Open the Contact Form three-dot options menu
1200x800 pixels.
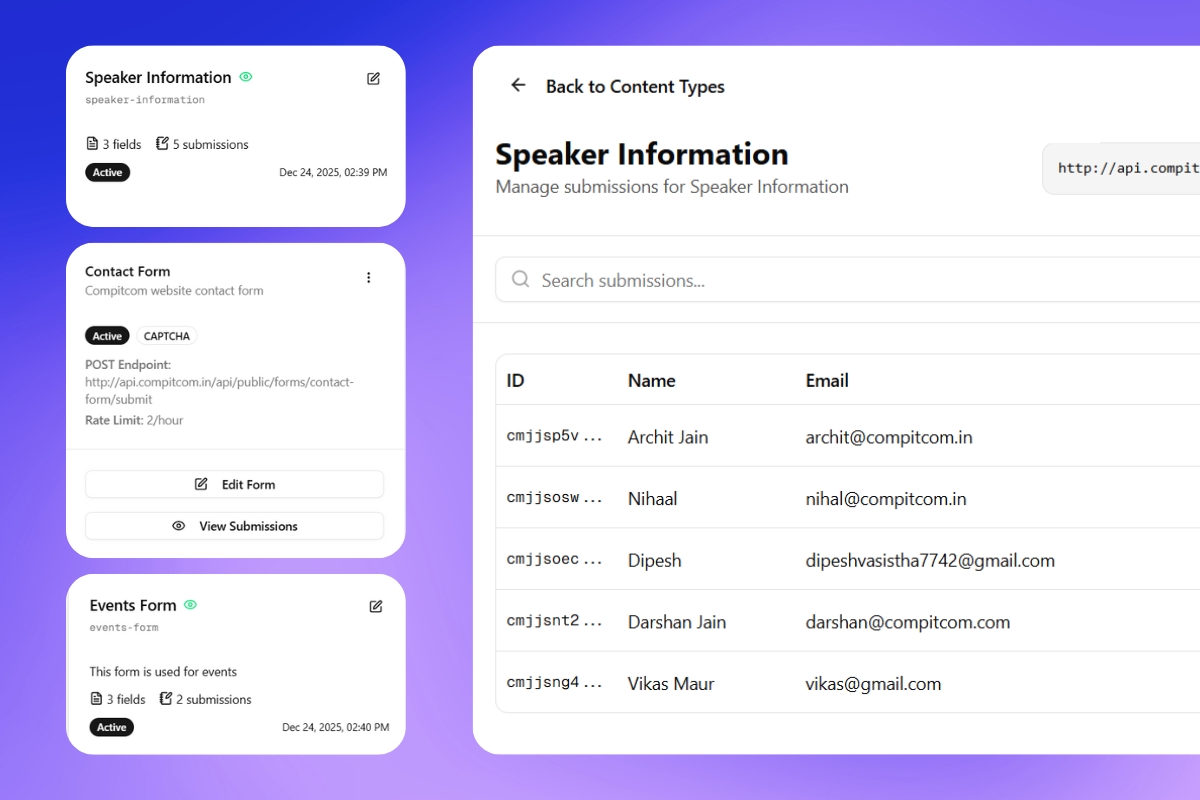pos(368,277)
